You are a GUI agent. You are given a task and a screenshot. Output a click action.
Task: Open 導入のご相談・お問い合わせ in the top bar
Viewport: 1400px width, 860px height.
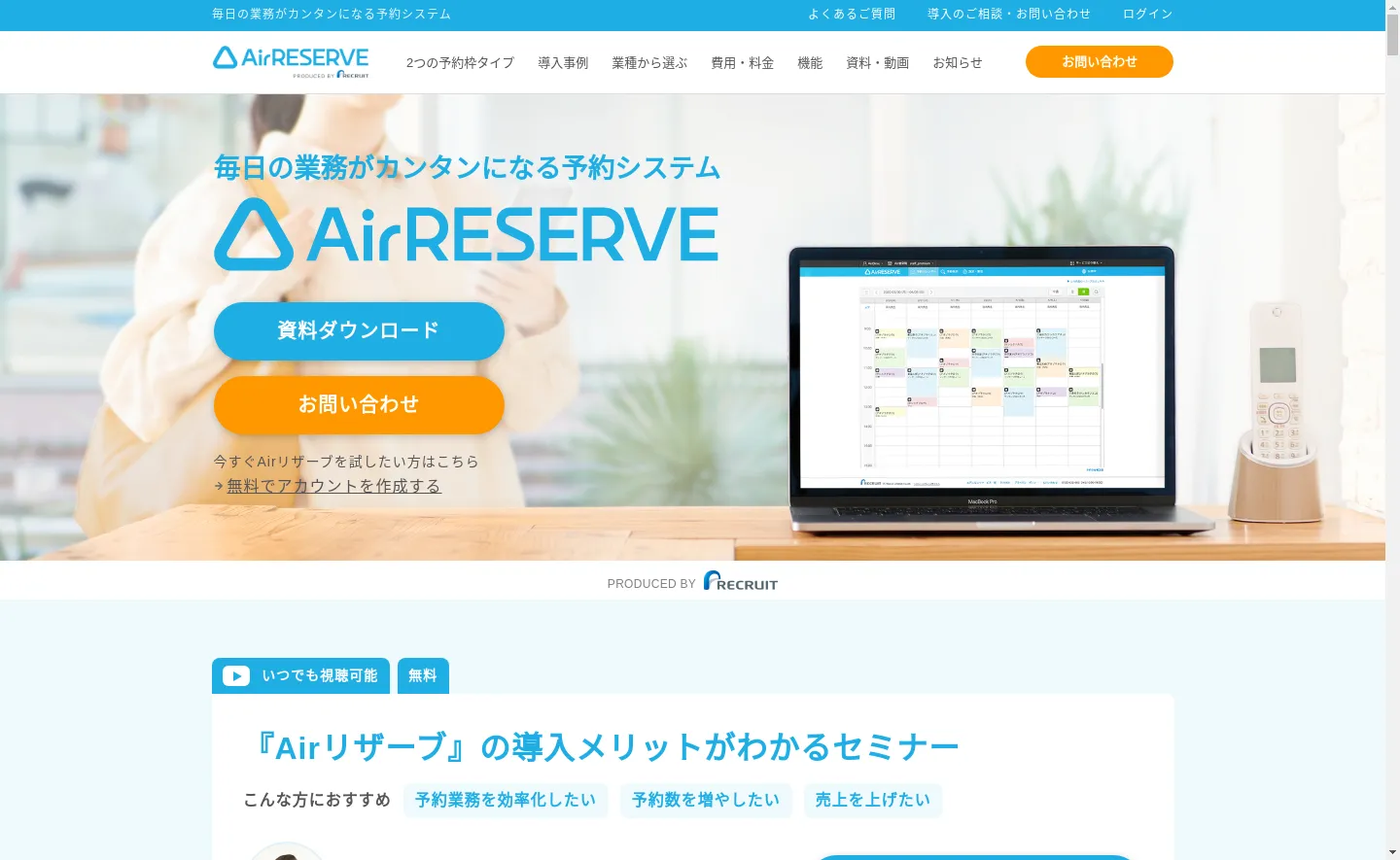(1009, 15)
